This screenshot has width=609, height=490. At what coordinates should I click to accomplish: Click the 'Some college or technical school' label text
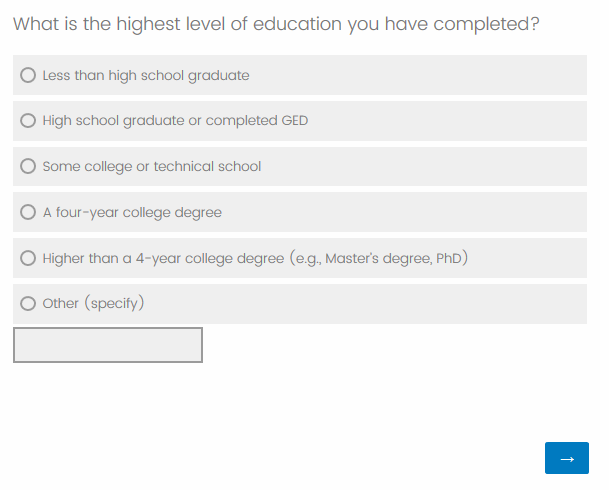[152, 166]
